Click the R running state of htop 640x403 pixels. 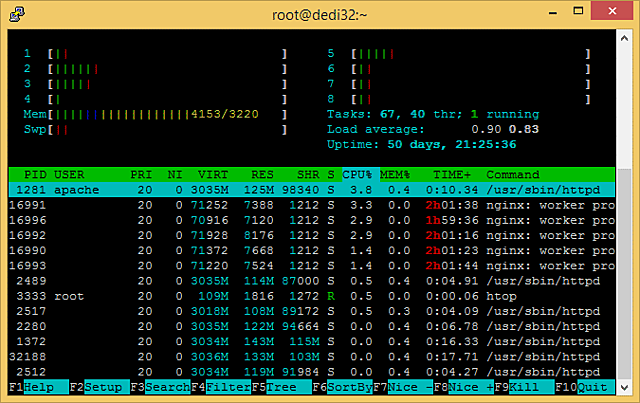(331, 296)
